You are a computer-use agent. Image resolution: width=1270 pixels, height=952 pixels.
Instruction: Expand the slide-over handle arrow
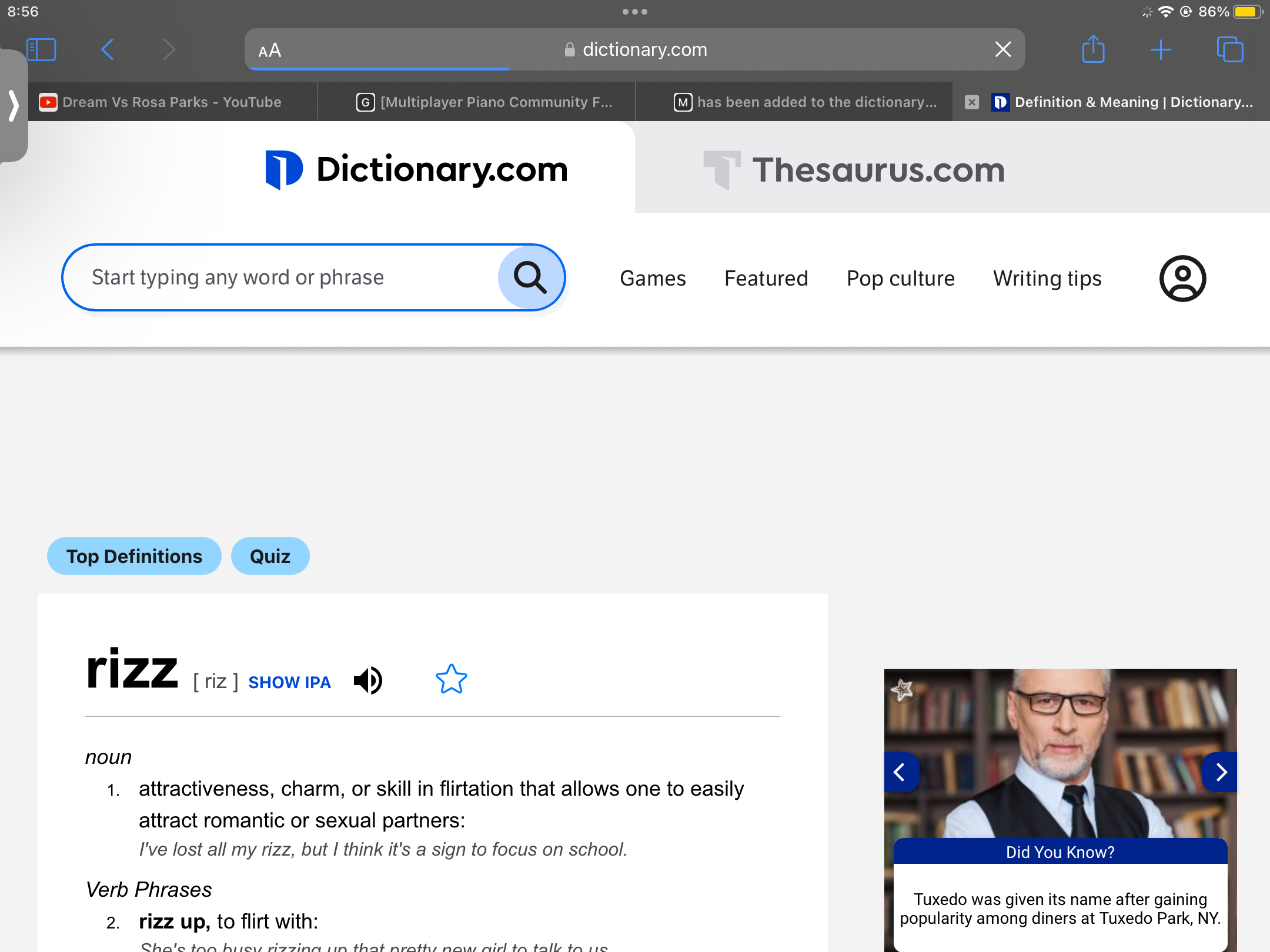[x=14, y=106]
